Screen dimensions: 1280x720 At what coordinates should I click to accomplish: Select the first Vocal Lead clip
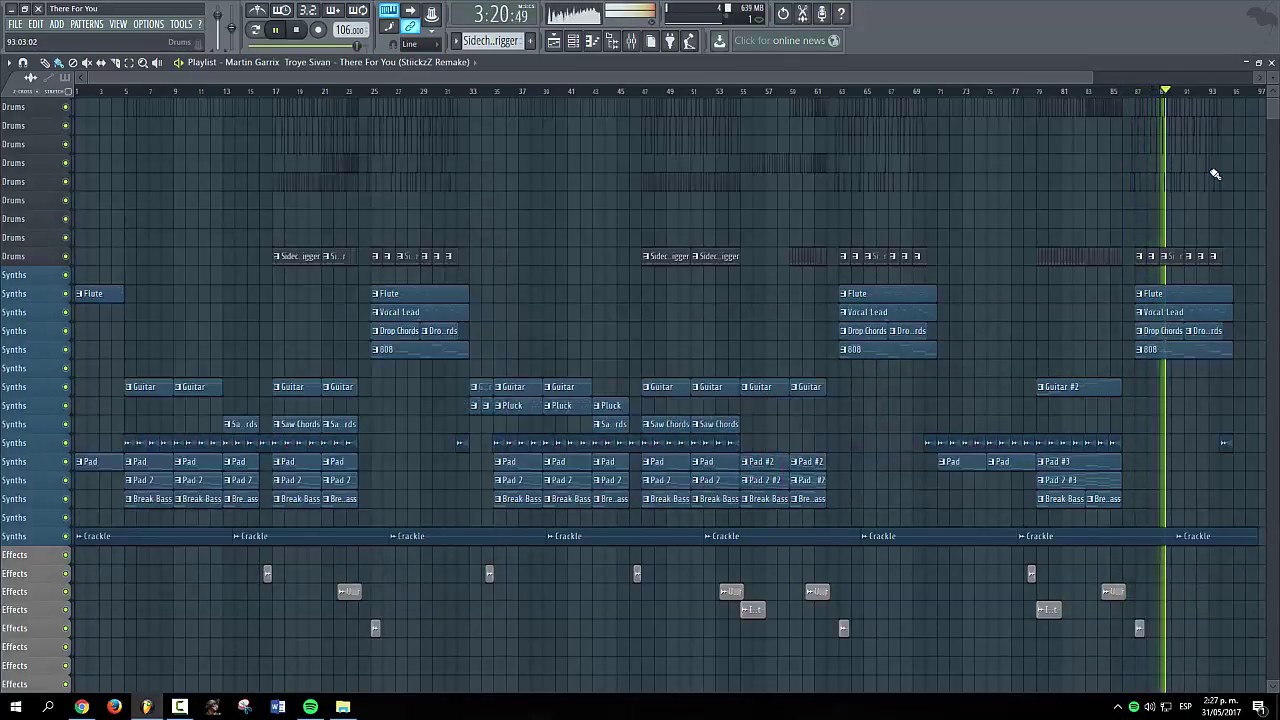tap(420, 312)
